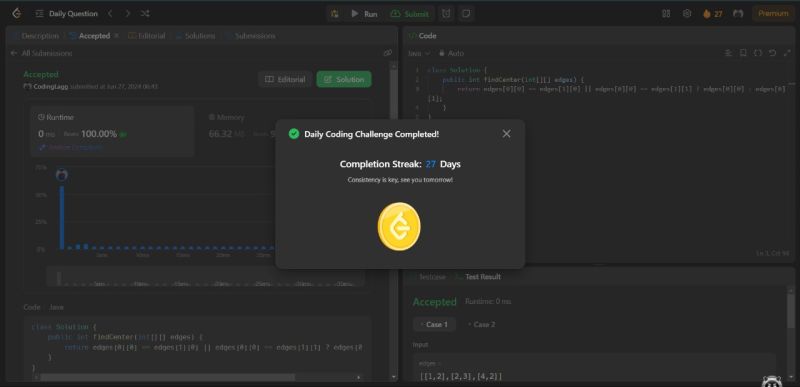Click the braces icon in editor toolbar
The width and height of the screenshot is (800, 387).
click(x=758, y=53)
